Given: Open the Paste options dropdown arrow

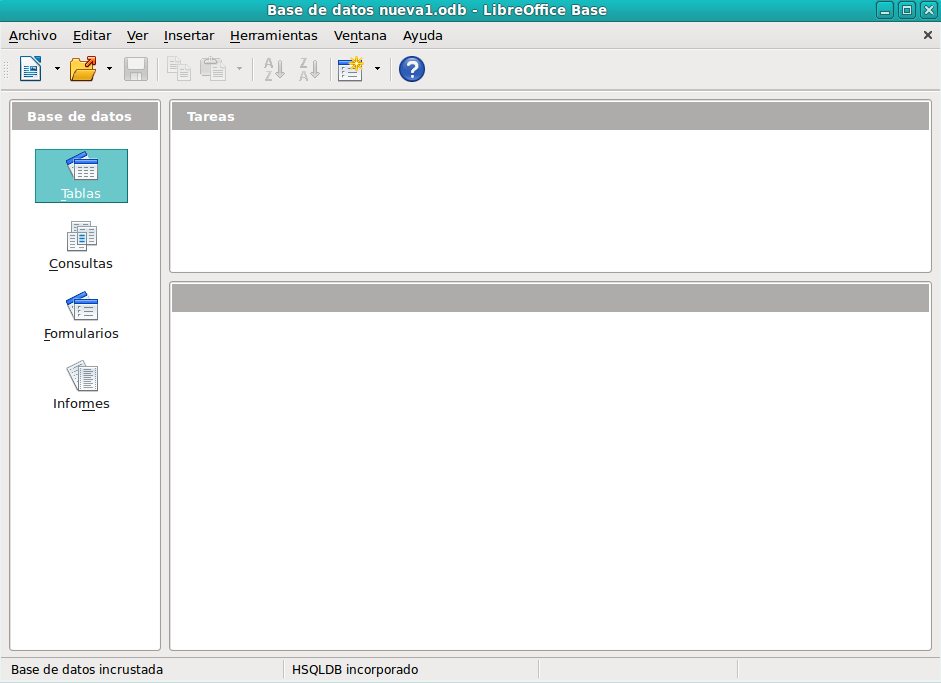Looking at the screenshot, I should click(x=239, y=69).
